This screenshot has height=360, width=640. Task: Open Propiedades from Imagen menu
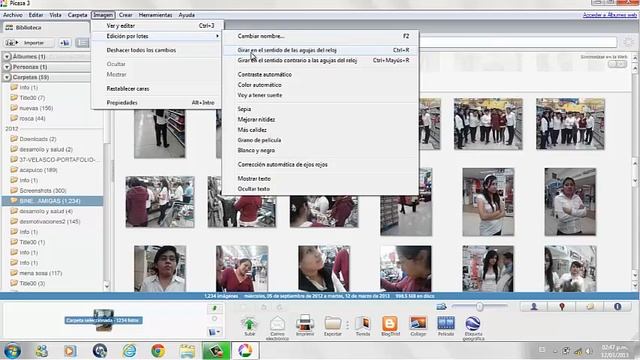tap(157, 102)
